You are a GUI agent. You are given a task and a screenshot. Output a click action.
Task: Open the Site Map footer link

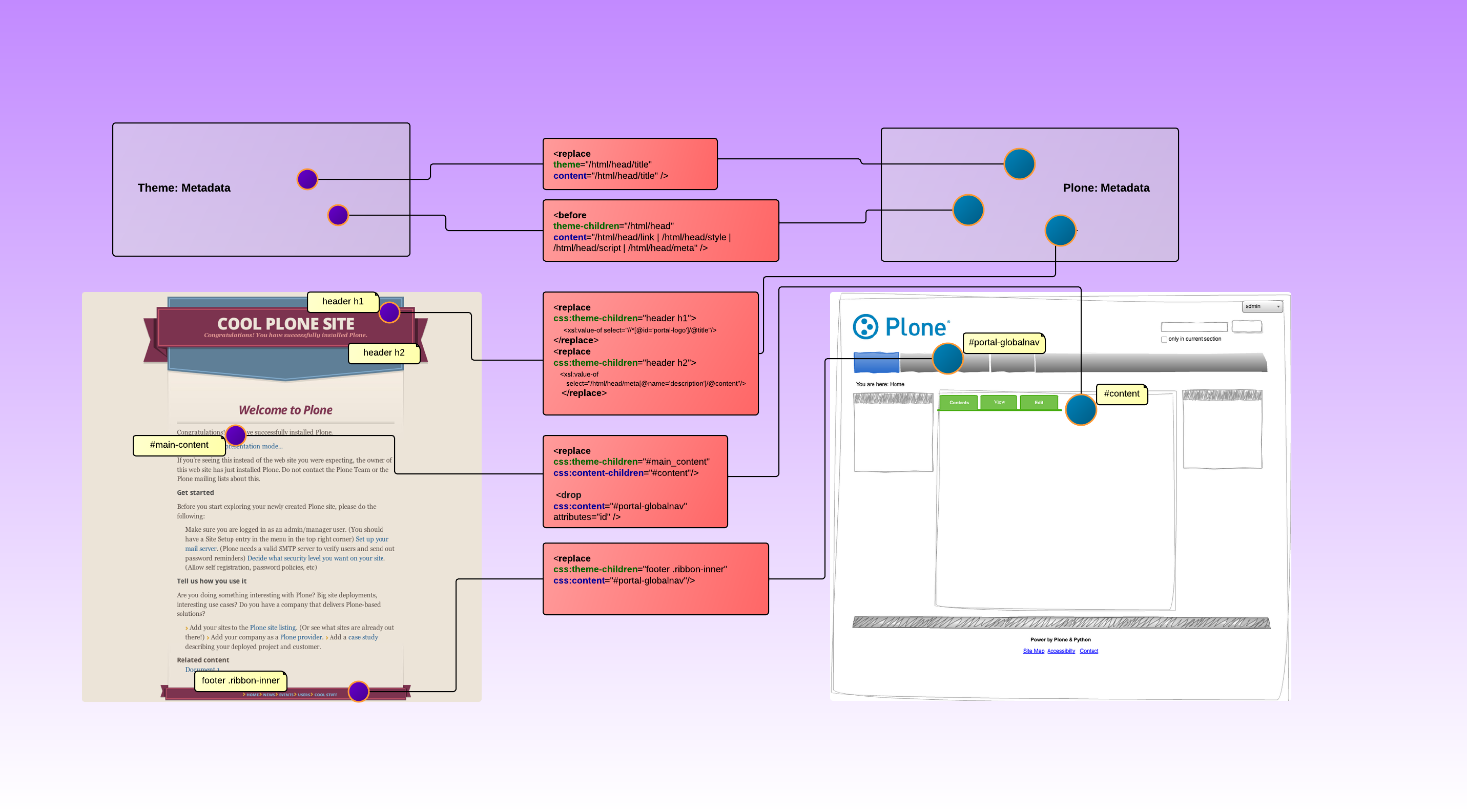[1033, 651]
